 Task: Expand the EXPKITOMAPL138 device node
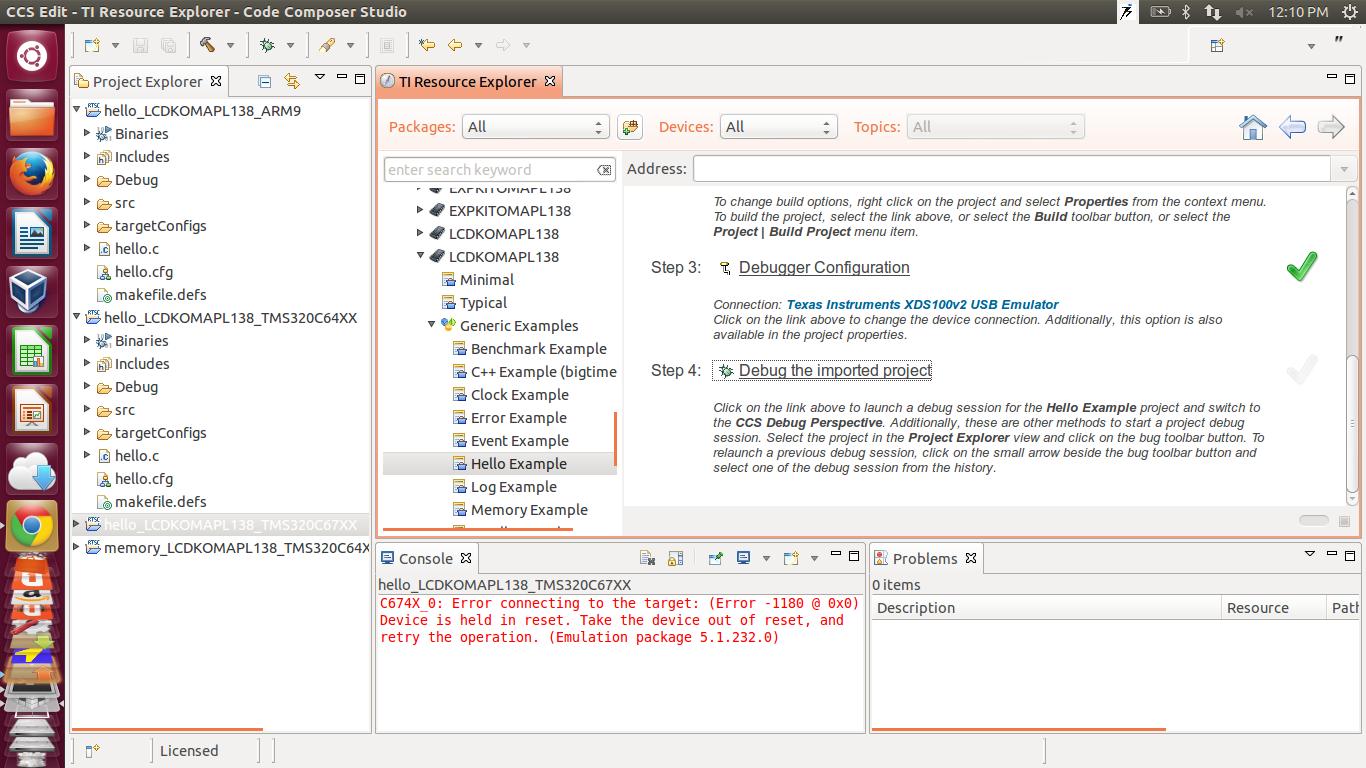(420, 210)
